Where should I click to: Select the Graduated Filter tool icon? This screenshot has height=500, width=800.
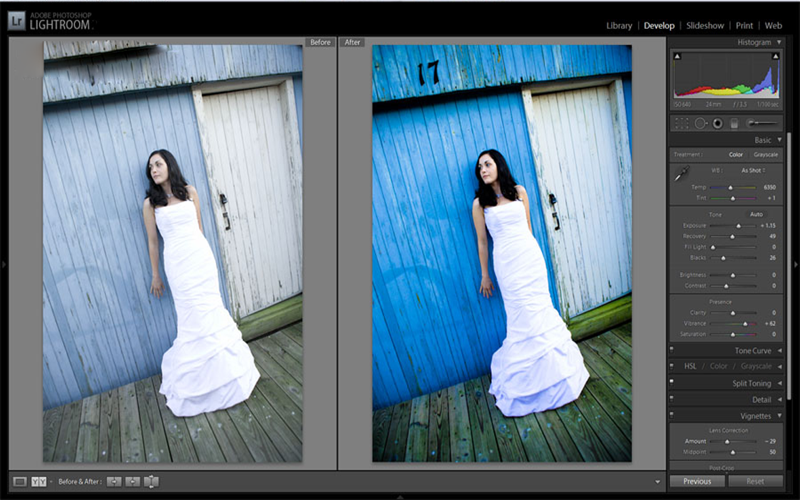tap(734, 123)
